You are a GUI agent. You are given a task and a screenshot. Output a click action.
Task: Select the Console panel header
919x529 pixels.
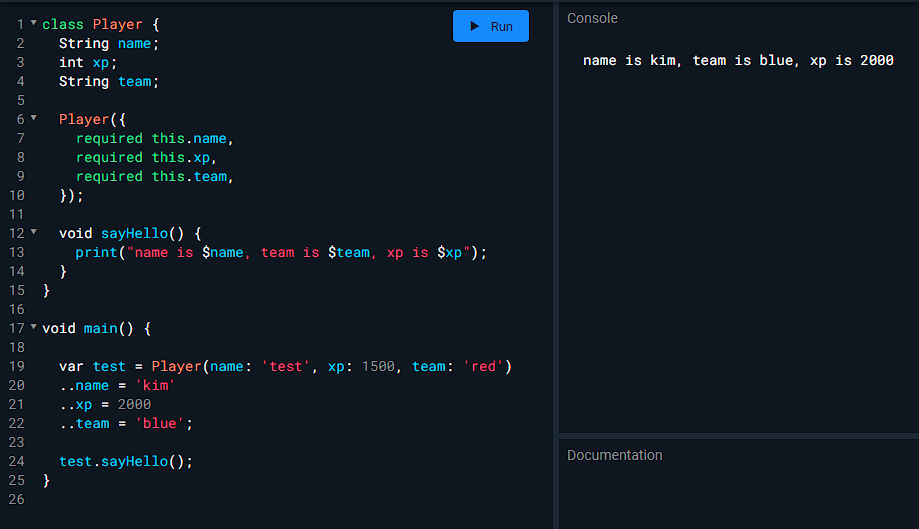(x=592, y=18)
